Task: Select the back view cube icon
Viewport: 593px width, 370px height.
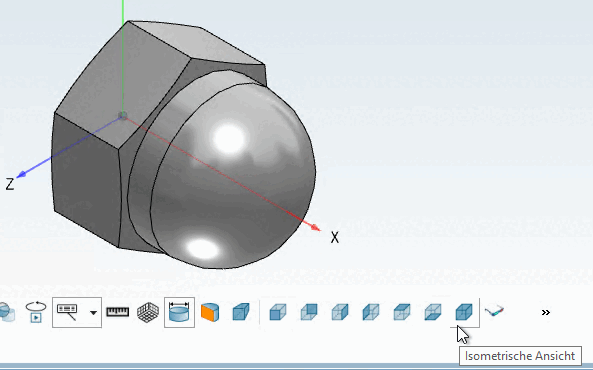Action: point(309,312)
